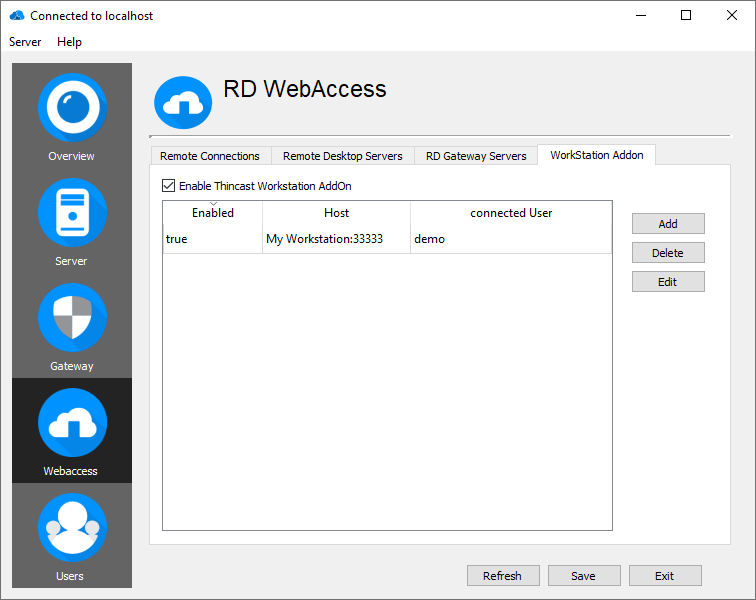Switch to RD Gateway Servers tab

click(x=476, y=156)
